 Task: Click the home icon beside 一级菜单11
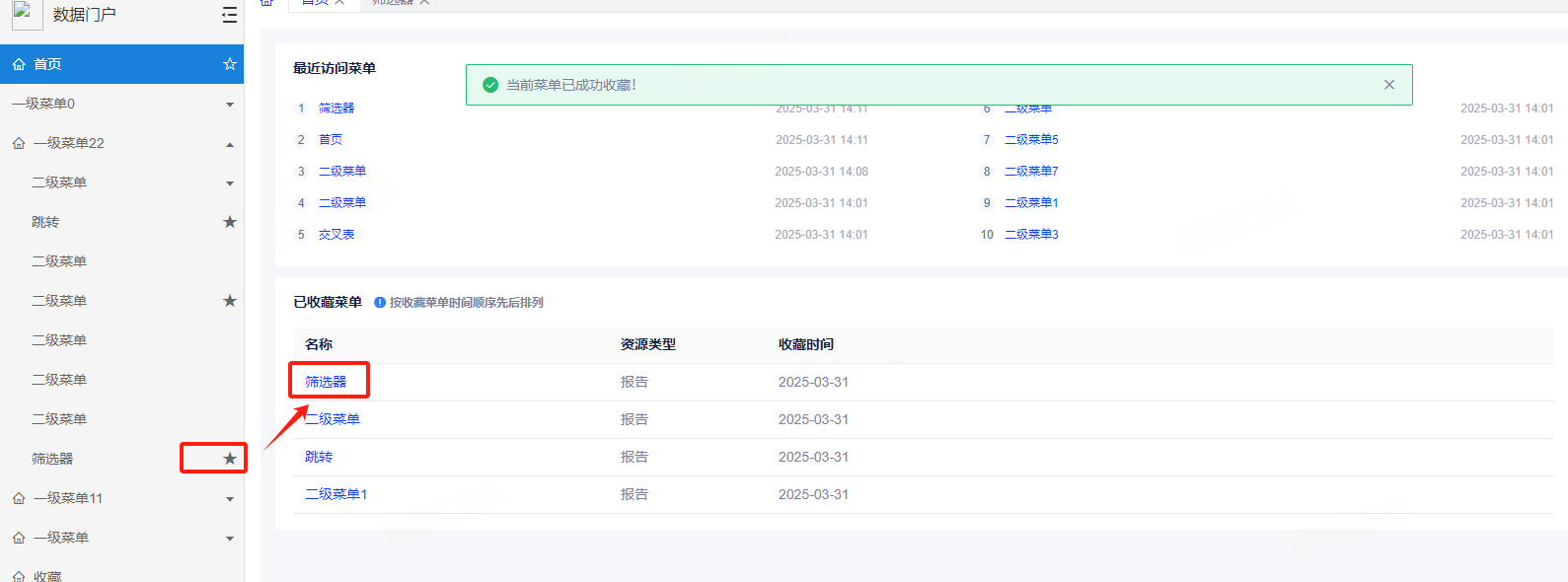coord(19,498)
